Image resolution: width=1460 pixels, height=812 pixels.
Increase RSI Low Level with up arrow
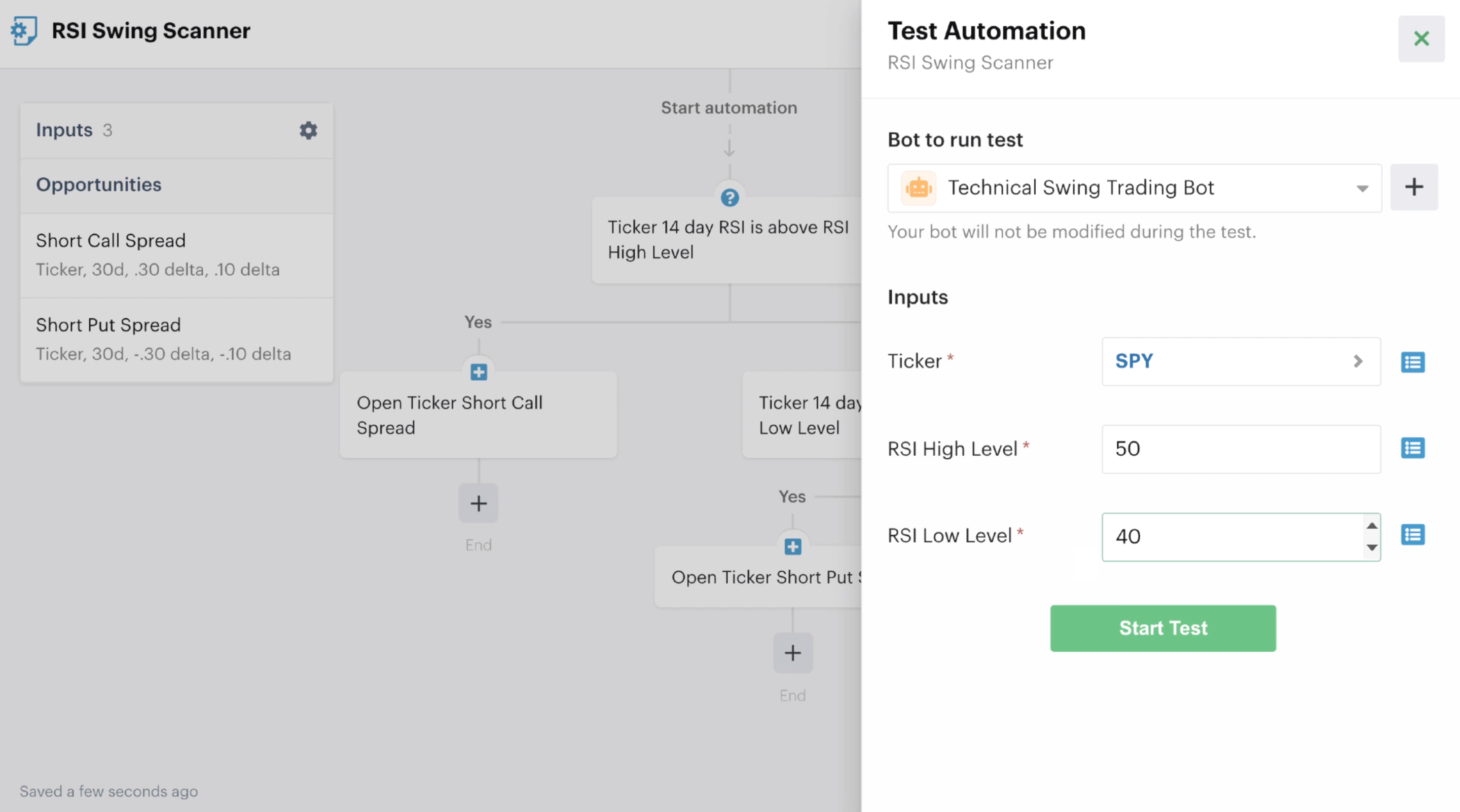[1372, 526]
